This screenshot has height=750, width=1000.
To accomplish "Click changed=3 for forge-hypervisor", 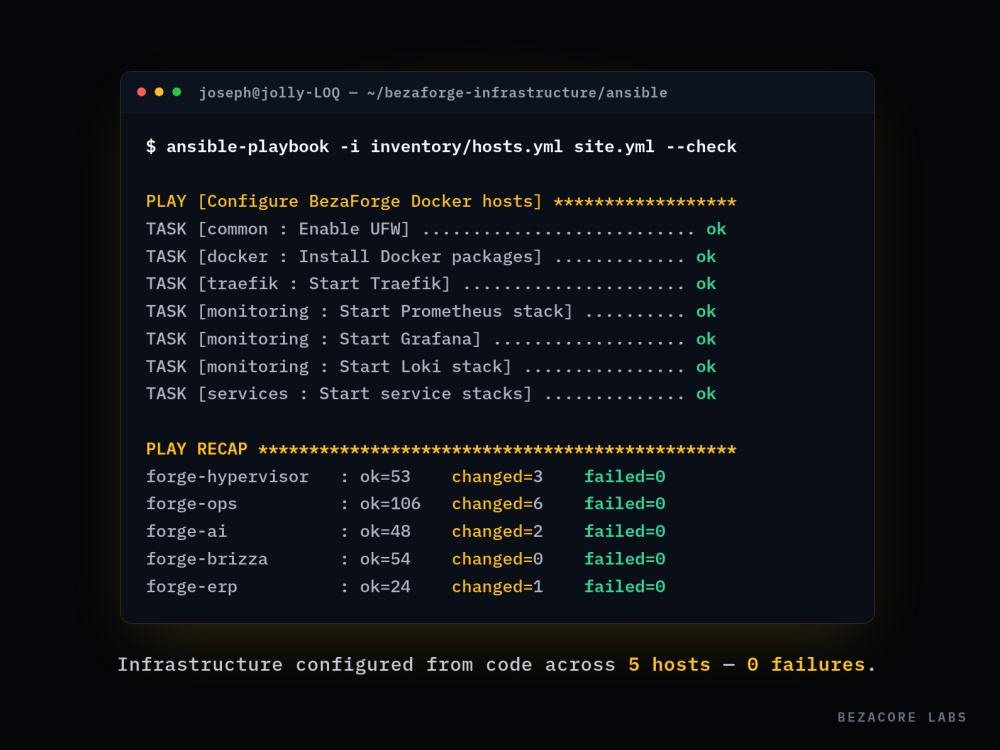I will pyautogui.click(x=497, y=476).
